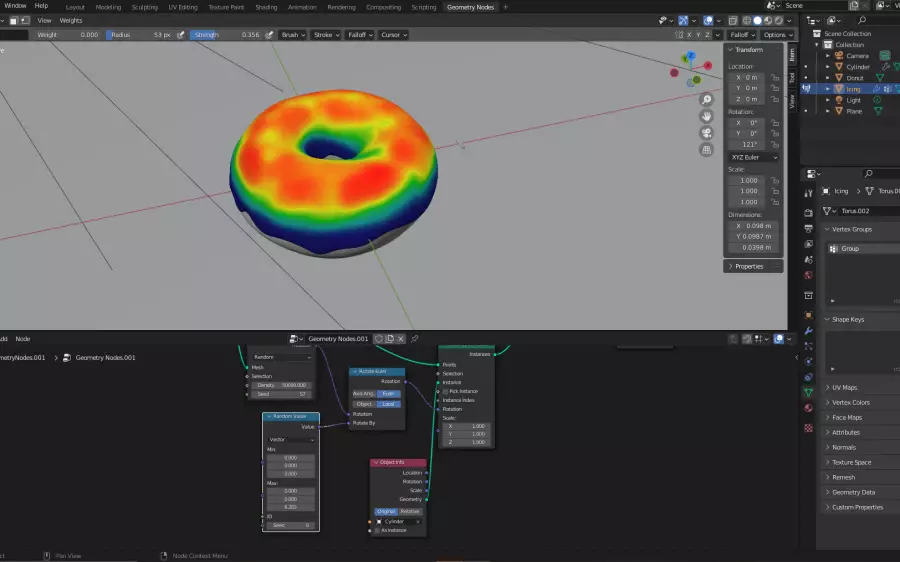Pin the Geometry Nodes.001 node tree
The height and width of the screenshot is (562, 900).
click(x=414, y=339)
